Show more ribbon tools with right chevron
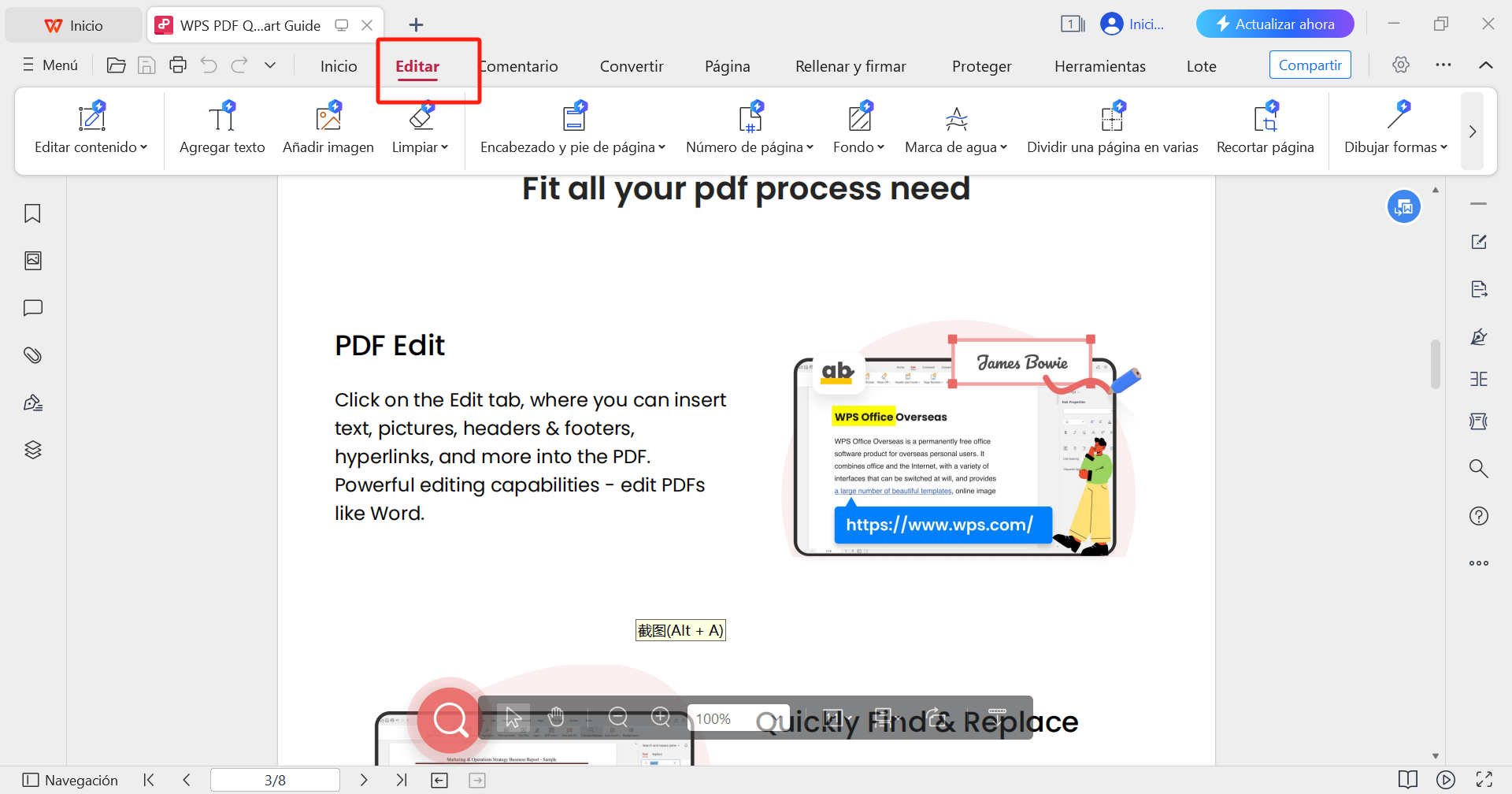The image size is (1512, 794). 1473,132
